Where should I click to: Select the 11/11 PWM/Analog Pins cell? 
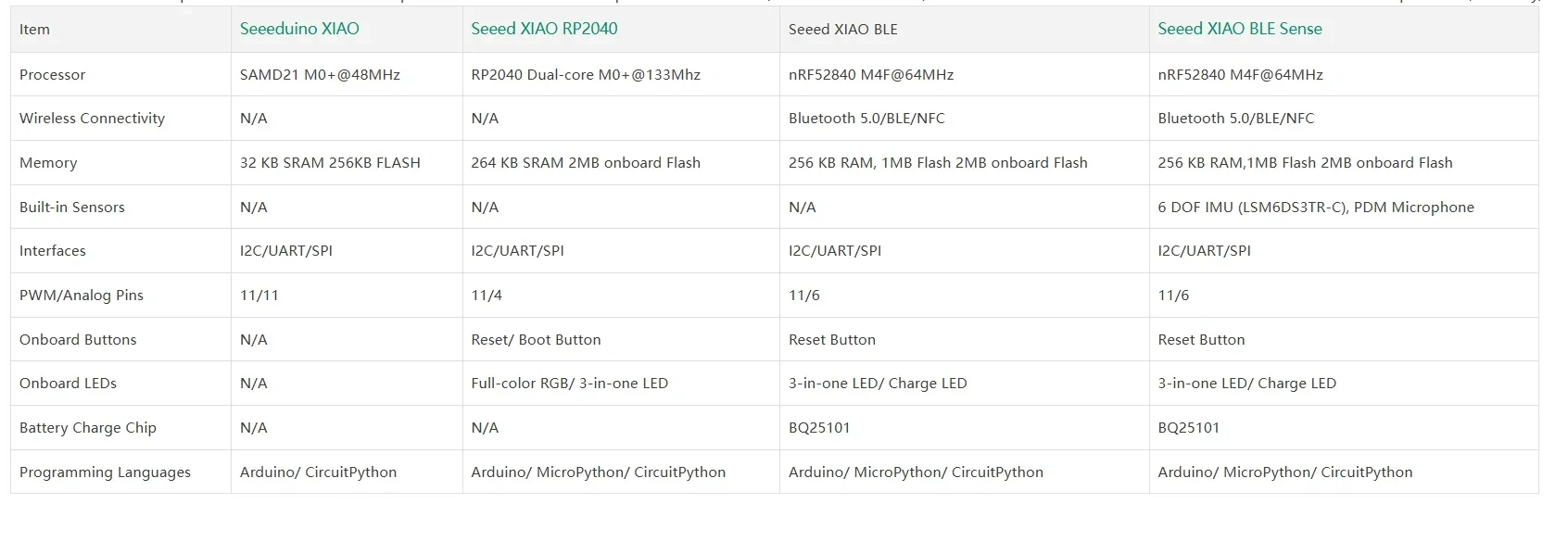(x=259, y=296)
